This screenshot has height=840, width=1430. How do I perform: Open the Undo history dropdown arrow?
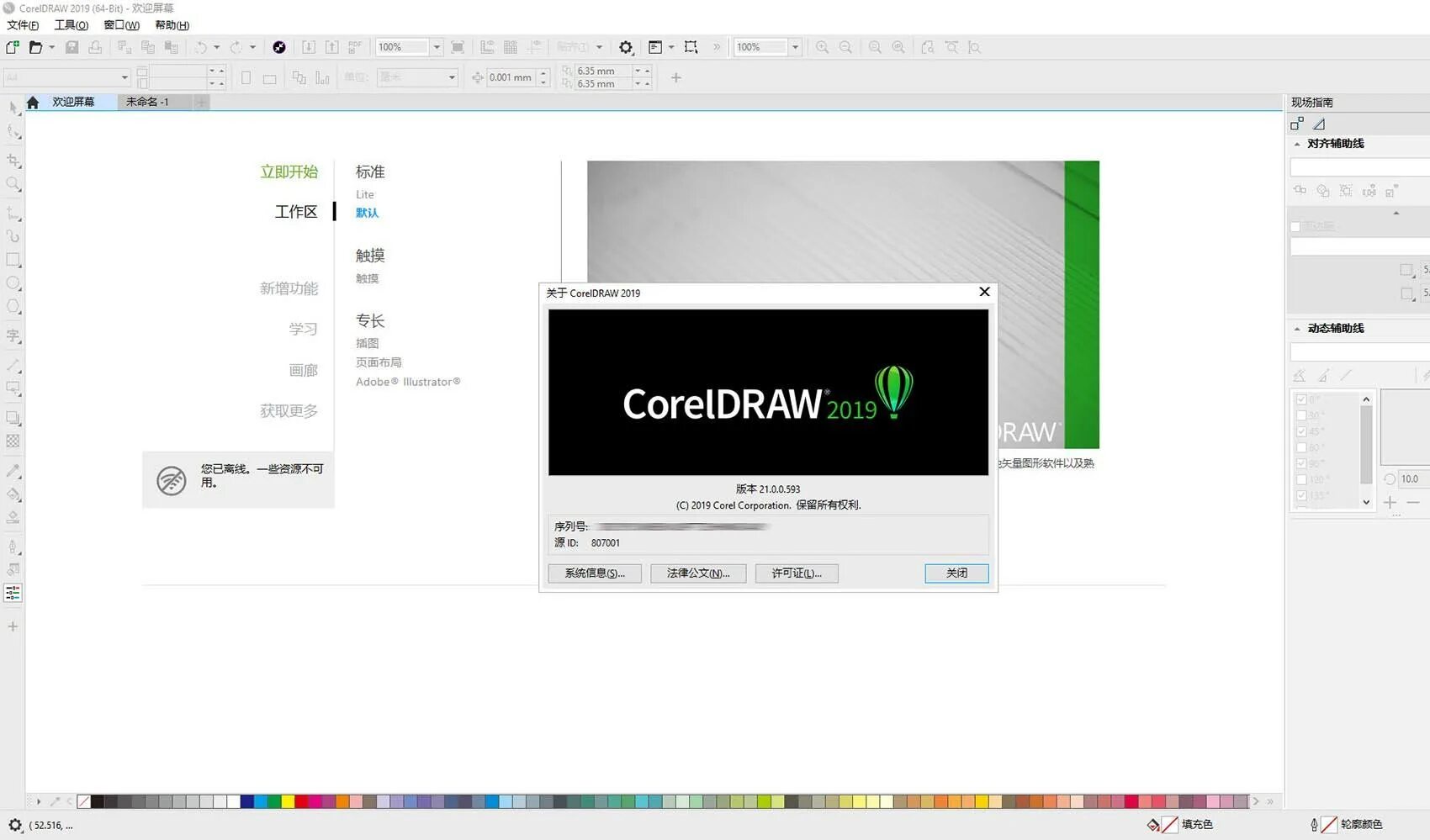(216, 47)
